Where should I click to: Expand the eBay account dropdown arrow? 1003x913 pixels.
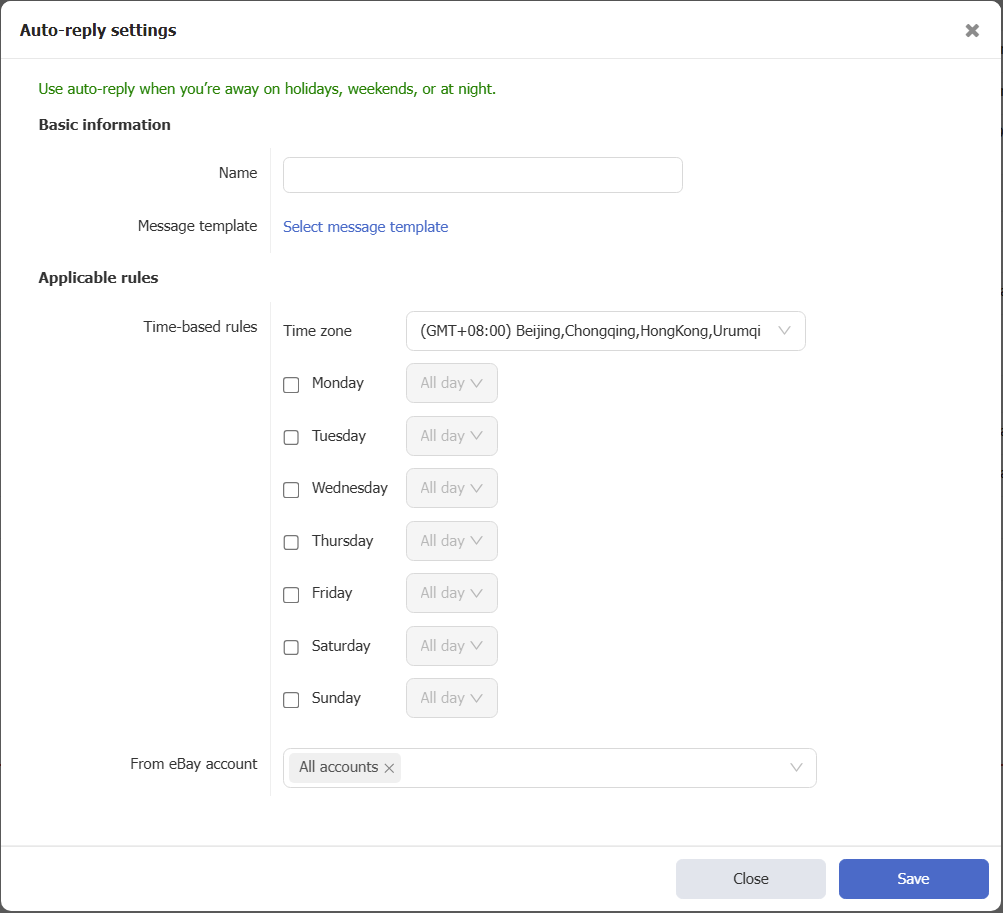pyautogui.click(x=796, y=768)
